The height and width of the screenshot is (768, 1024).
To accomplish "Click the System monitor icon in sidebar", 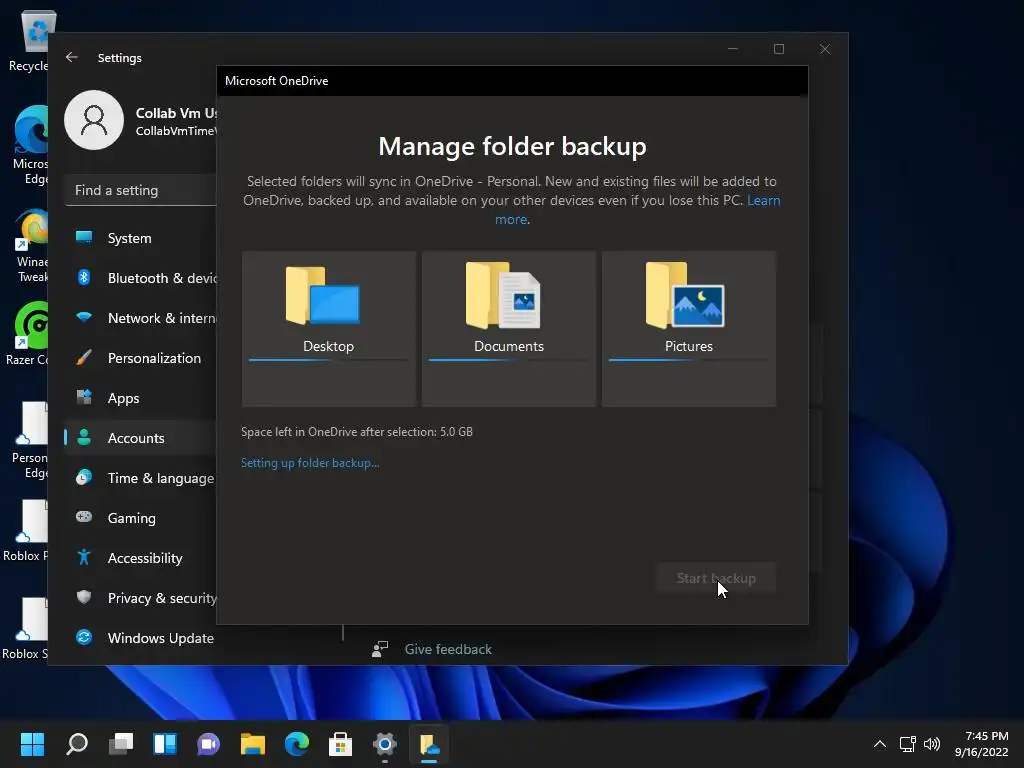I will (x=84, y=237).
